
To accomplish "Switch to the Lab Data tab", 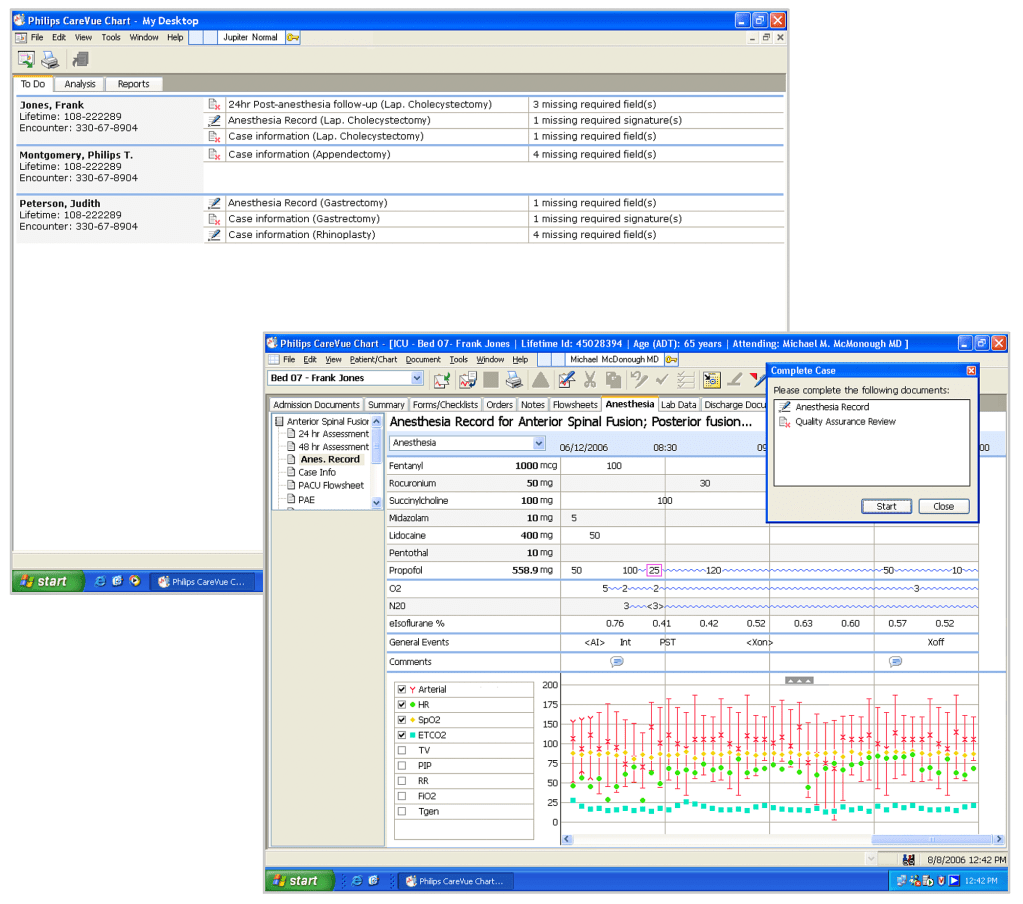I will point(678,405).
